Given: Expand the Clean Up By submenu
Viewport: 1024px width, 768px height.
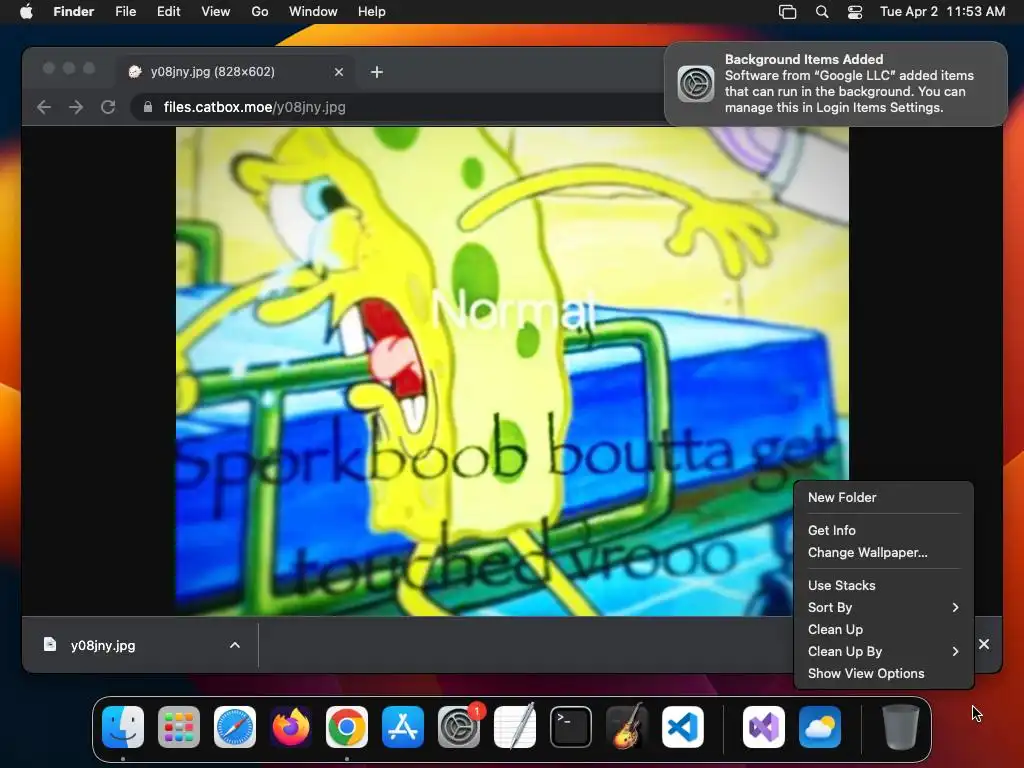Looking at the screenshot, I should (x=884, y=651).
